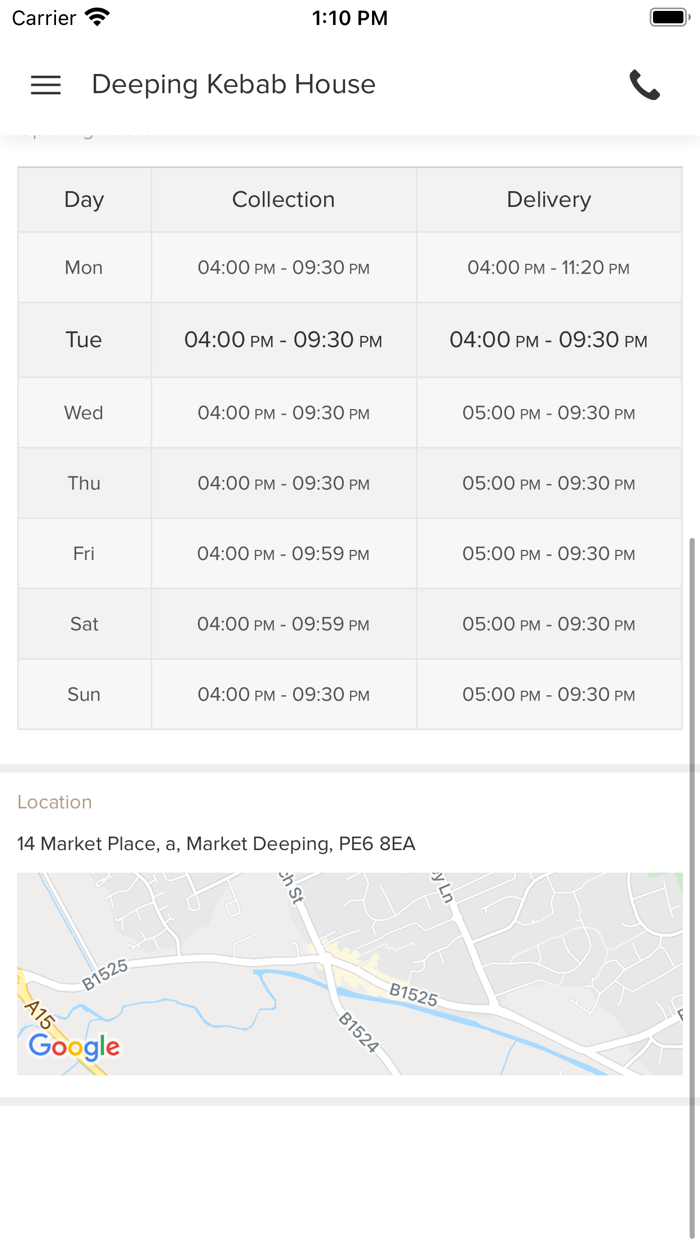700x1244 pixels.
Task: Click the Google logo on map
Action: (x=74, y=1047)
